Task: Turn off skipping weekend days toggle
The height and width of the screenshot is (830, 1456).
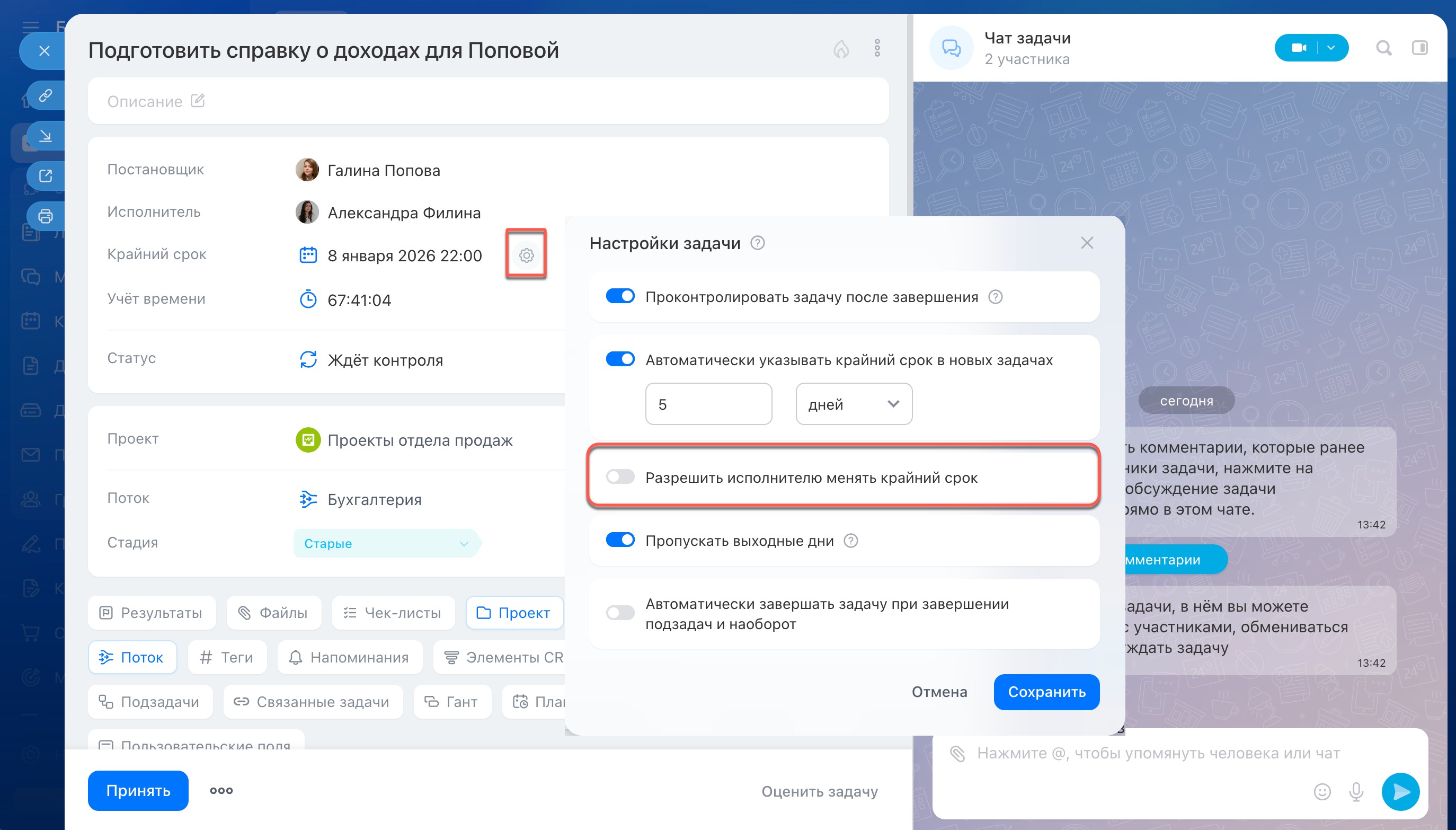Action: coord(620,540)
